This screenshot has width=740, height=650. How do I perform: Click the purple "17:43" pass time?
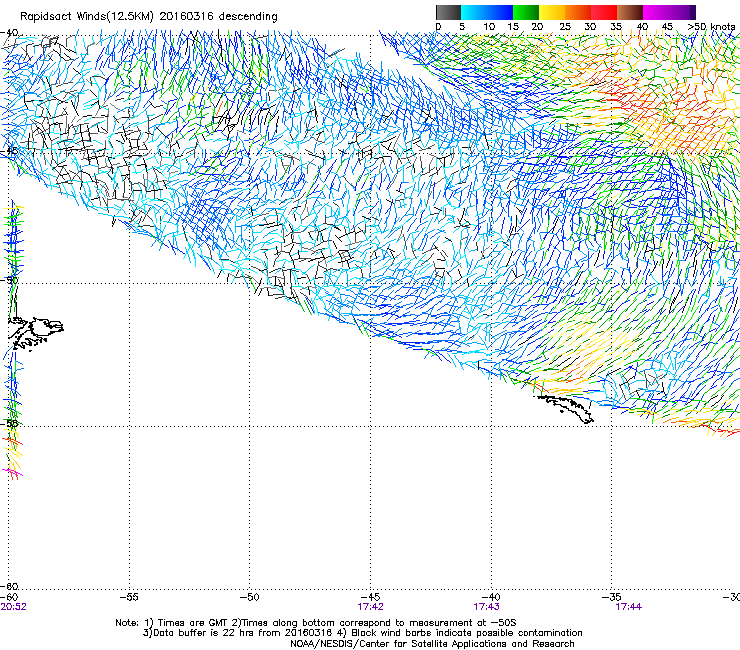[x=487, y=607]
